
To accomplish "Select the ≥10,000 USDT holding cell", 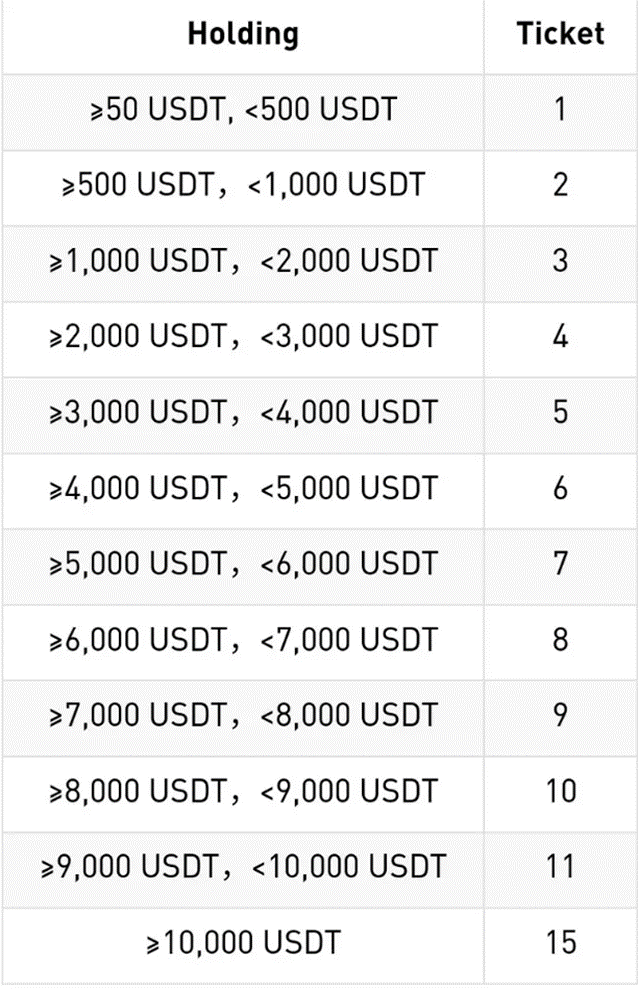I will (243, 942).
